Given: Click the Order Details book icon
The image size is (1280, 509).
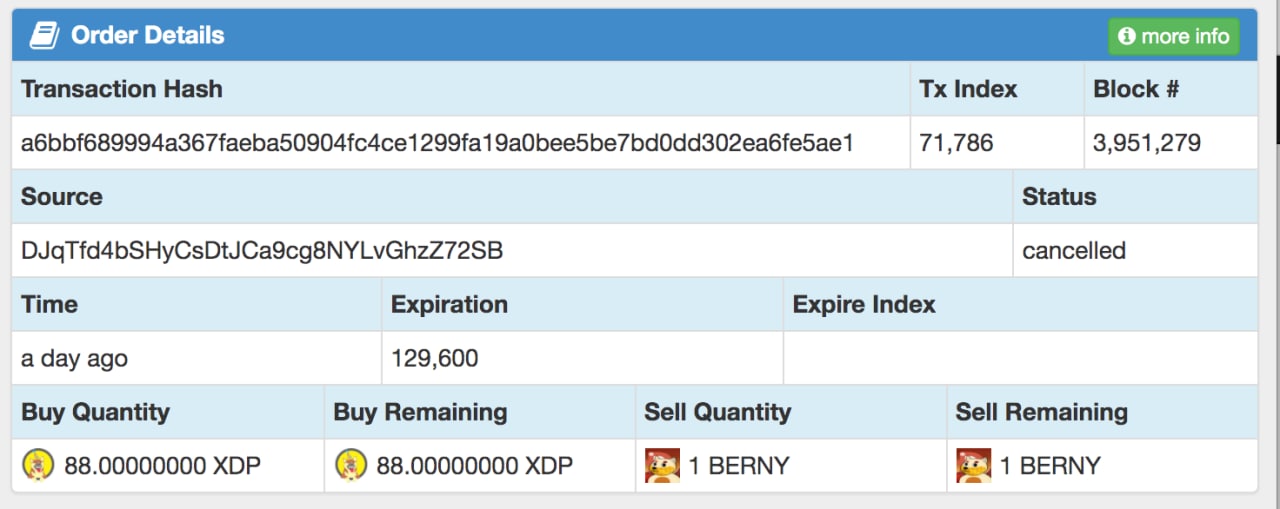Looking at the screenshot, I should point(44,36).
